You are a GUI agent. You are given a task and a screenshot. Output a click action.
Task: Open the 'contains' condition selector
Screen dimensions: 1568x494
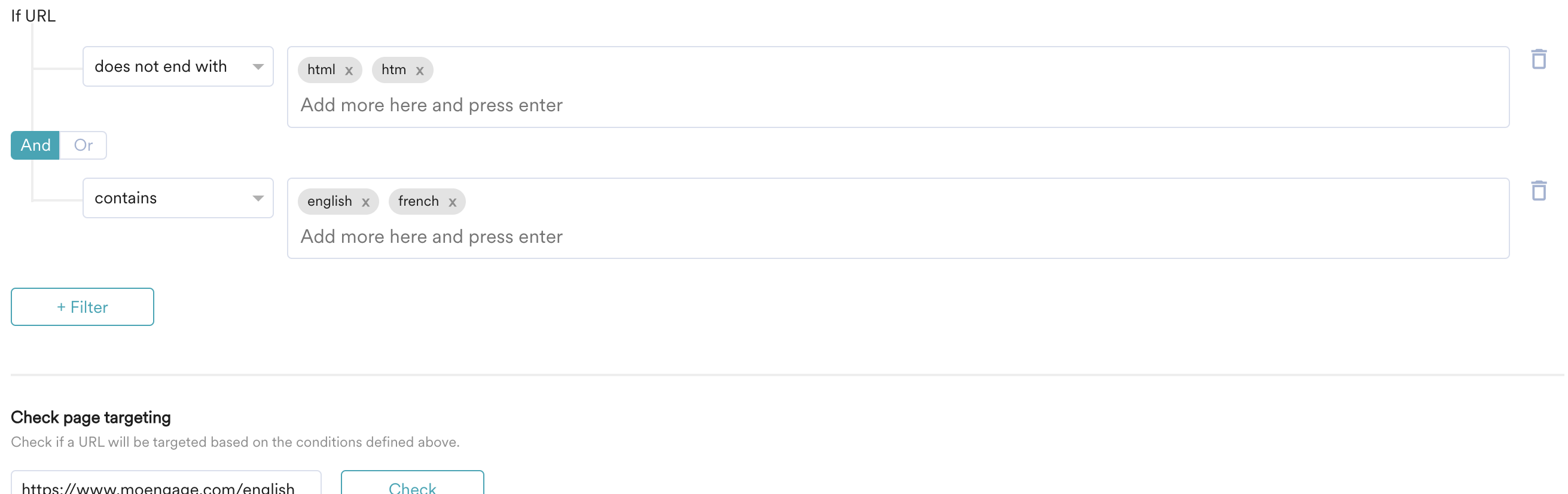pyautogui.click(x=178, y=198)
